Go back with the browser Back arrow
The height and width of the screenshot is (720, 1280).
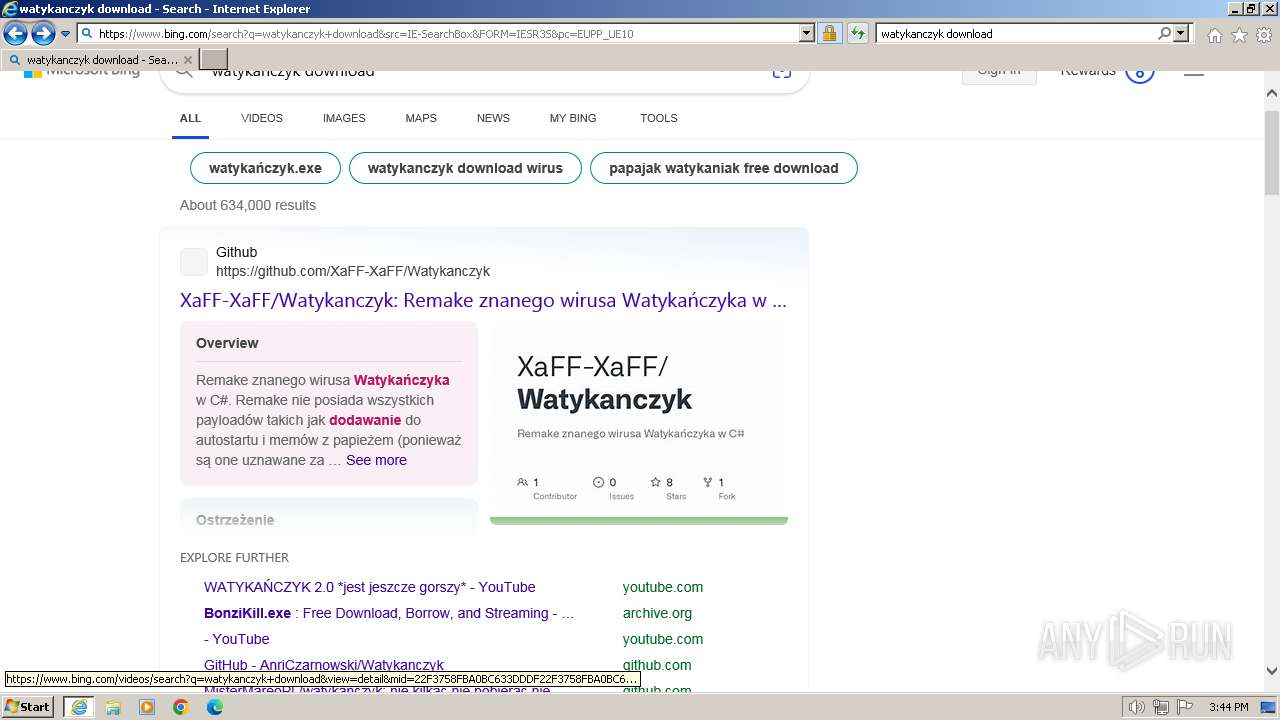tap(15, 34)
